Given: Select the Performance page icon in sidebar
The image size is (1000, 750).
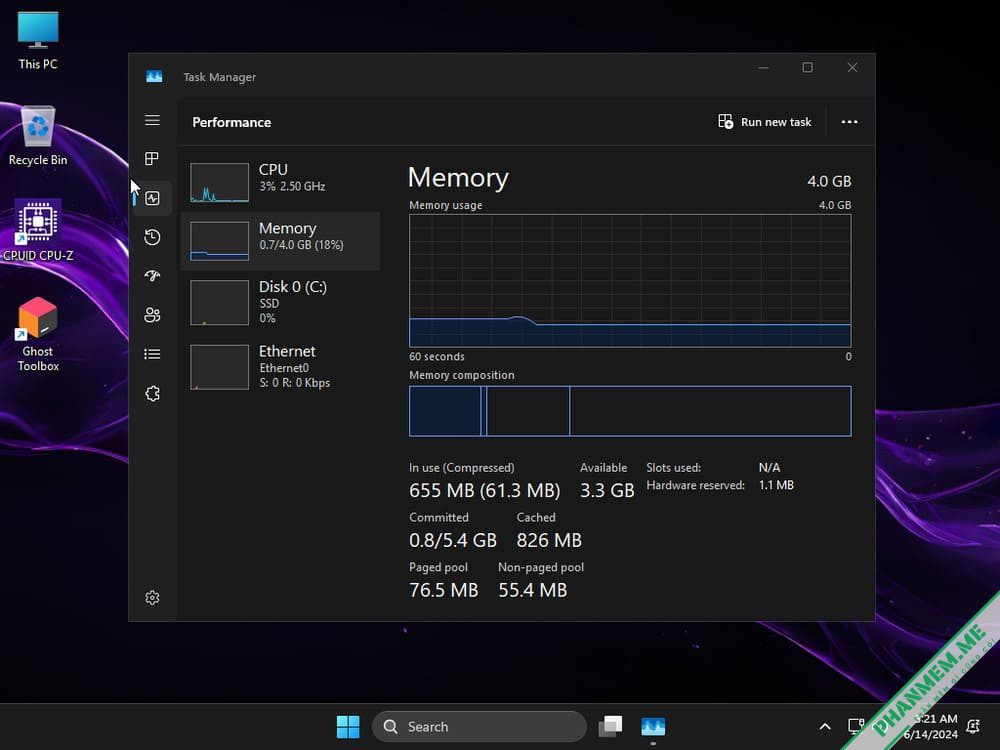Looking at the screenshot, I should point(152,198).
